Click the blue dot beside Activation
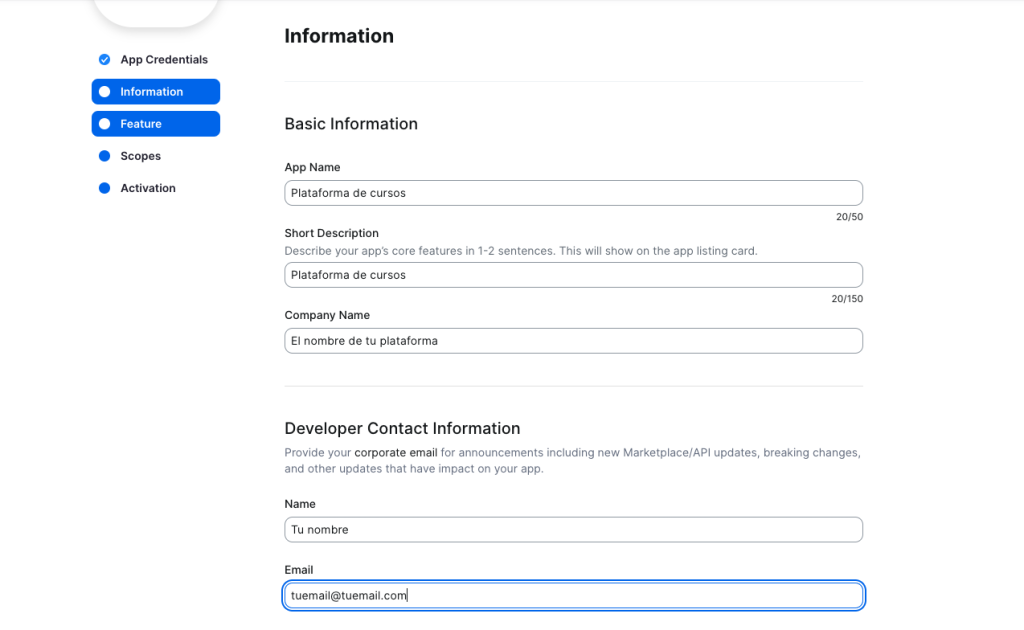Screen dimensions: 1024x630 (104, 188)
